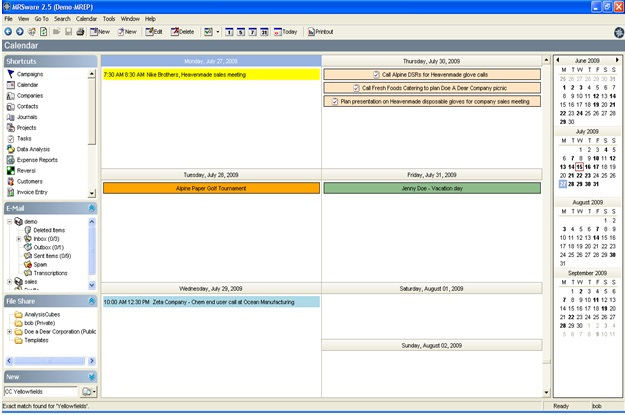Open the Journals shortcut
The height and width of the screenshot is (415, 625).
tap(22, 117)
